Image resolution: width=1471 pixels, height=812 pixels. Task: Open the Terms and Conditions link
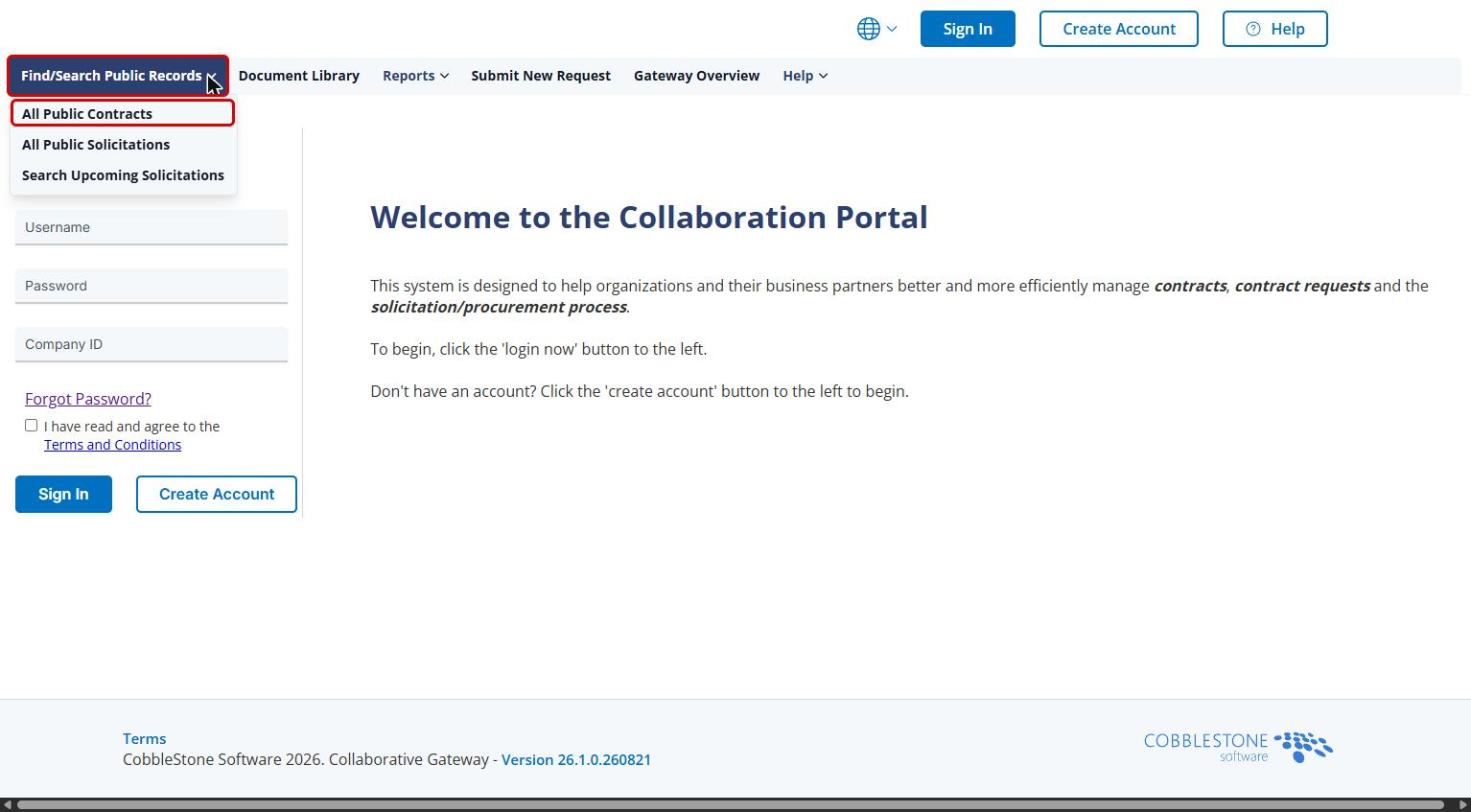pos(113,445)
